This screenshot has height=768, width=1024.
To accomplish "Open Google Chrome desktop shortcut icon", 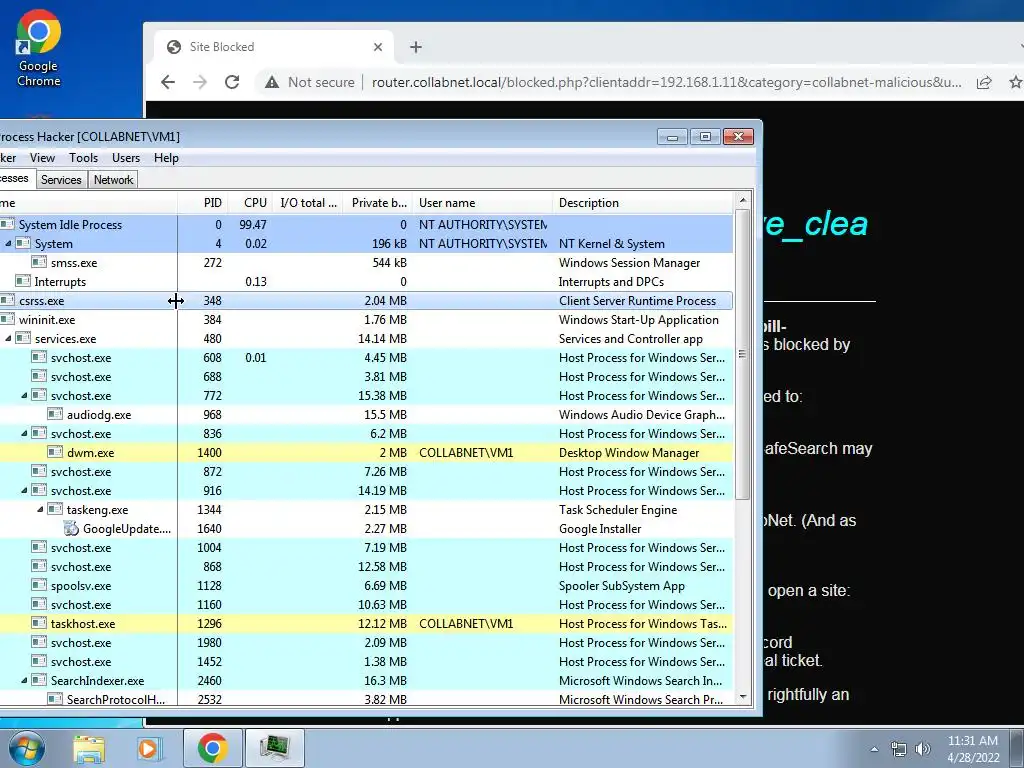I will pos(38,49).
